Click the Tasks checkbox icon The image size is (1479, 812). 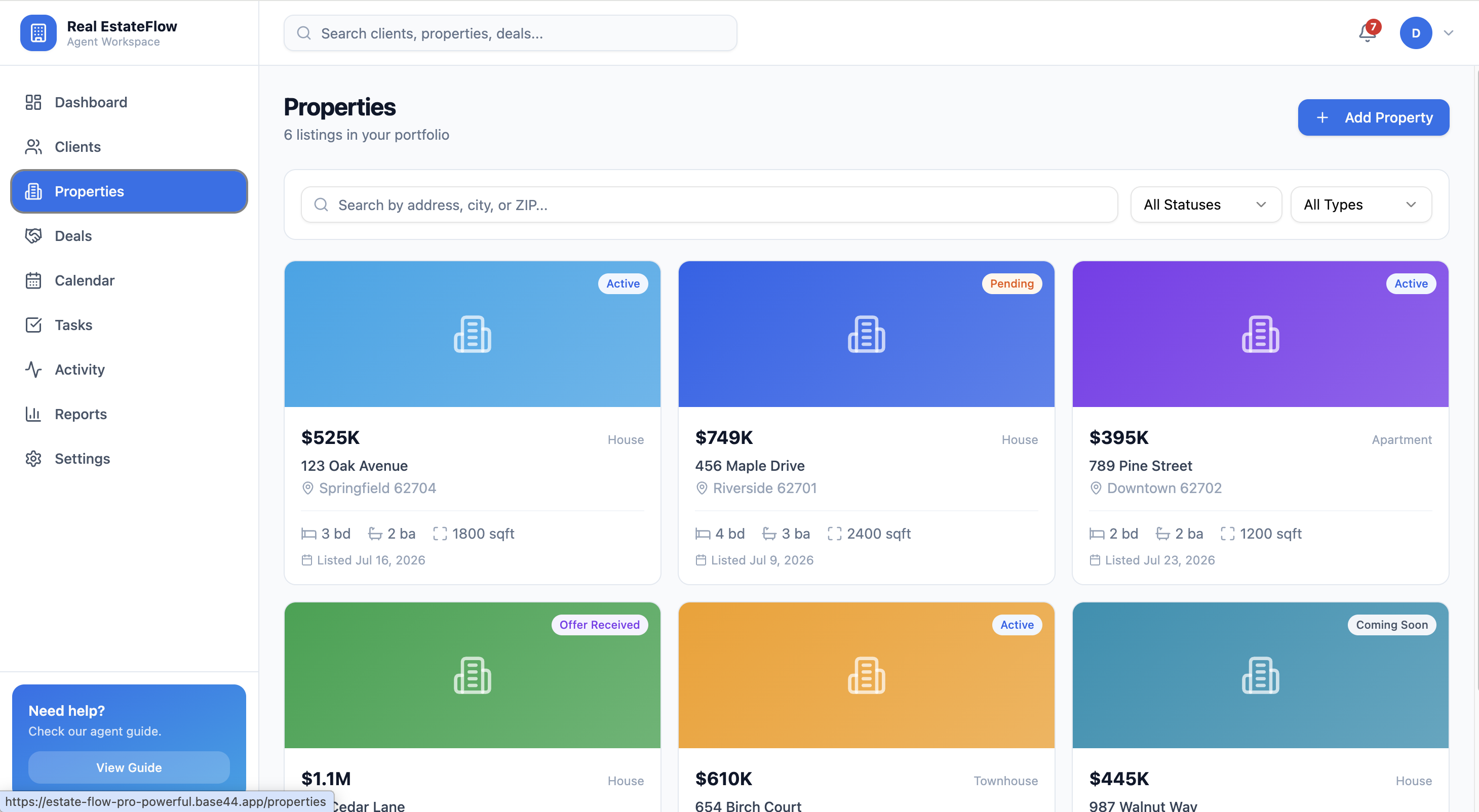click(33, 325)
